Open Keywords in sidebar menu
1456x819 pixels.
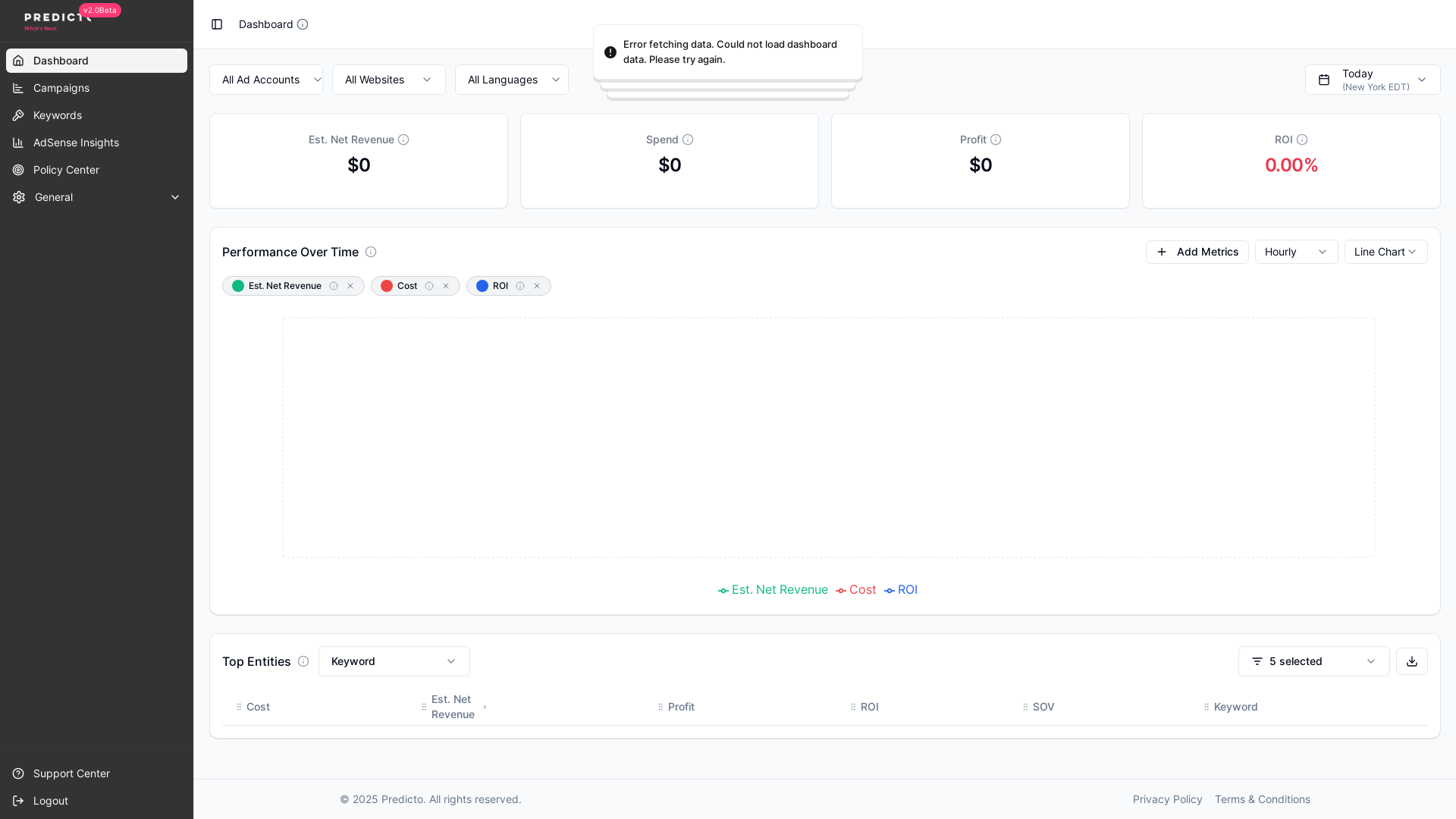click(x=96, y=115)
